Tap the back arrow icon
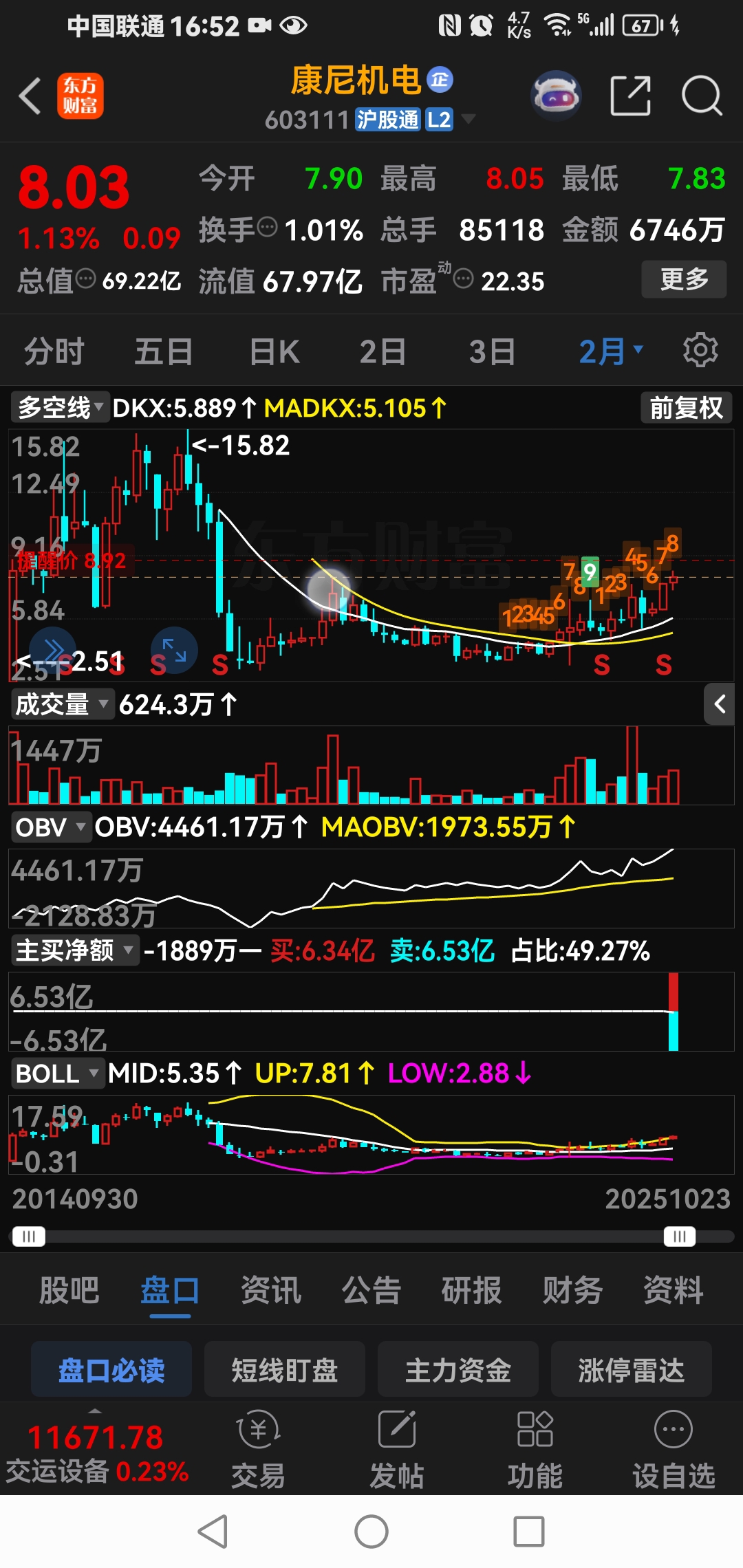The width and height of the screenshot is (743, 1568). pyautogui.click(x=30, y=96)
